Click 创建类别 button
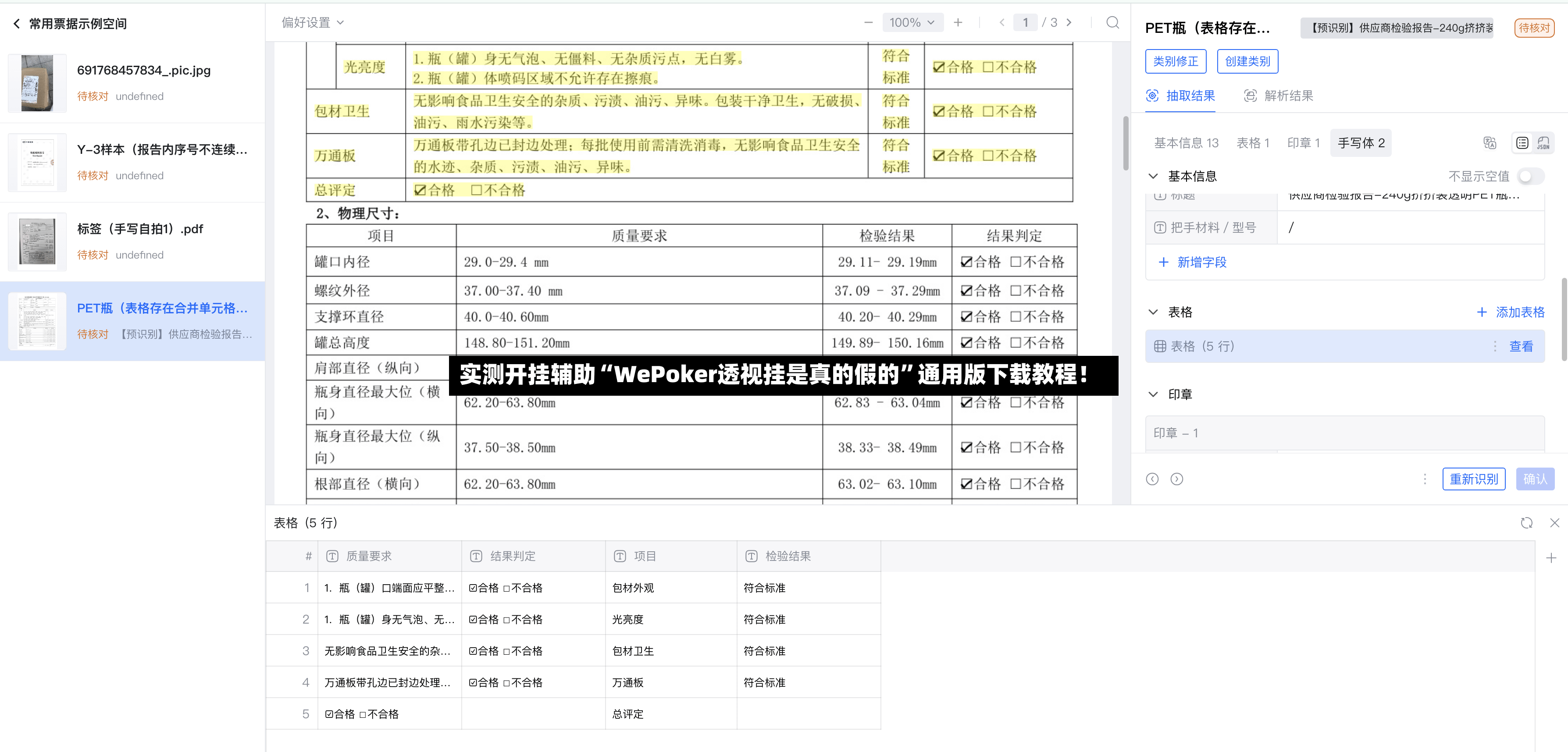Viewport: 1568px width, 752px height. coord(1247,61)
